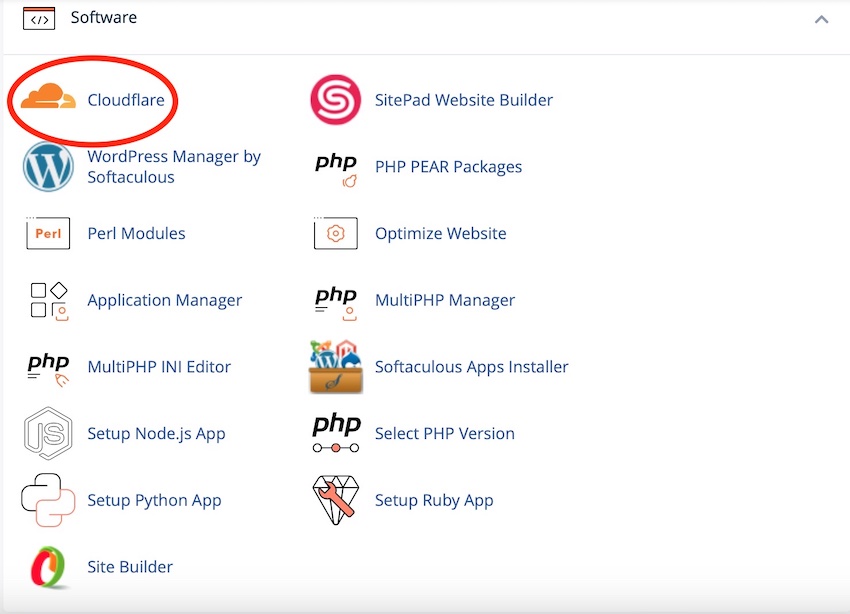This screenshot has width=850, height=614.
Task: Choose the Select PHP Version link
Action: coord(445,434)
